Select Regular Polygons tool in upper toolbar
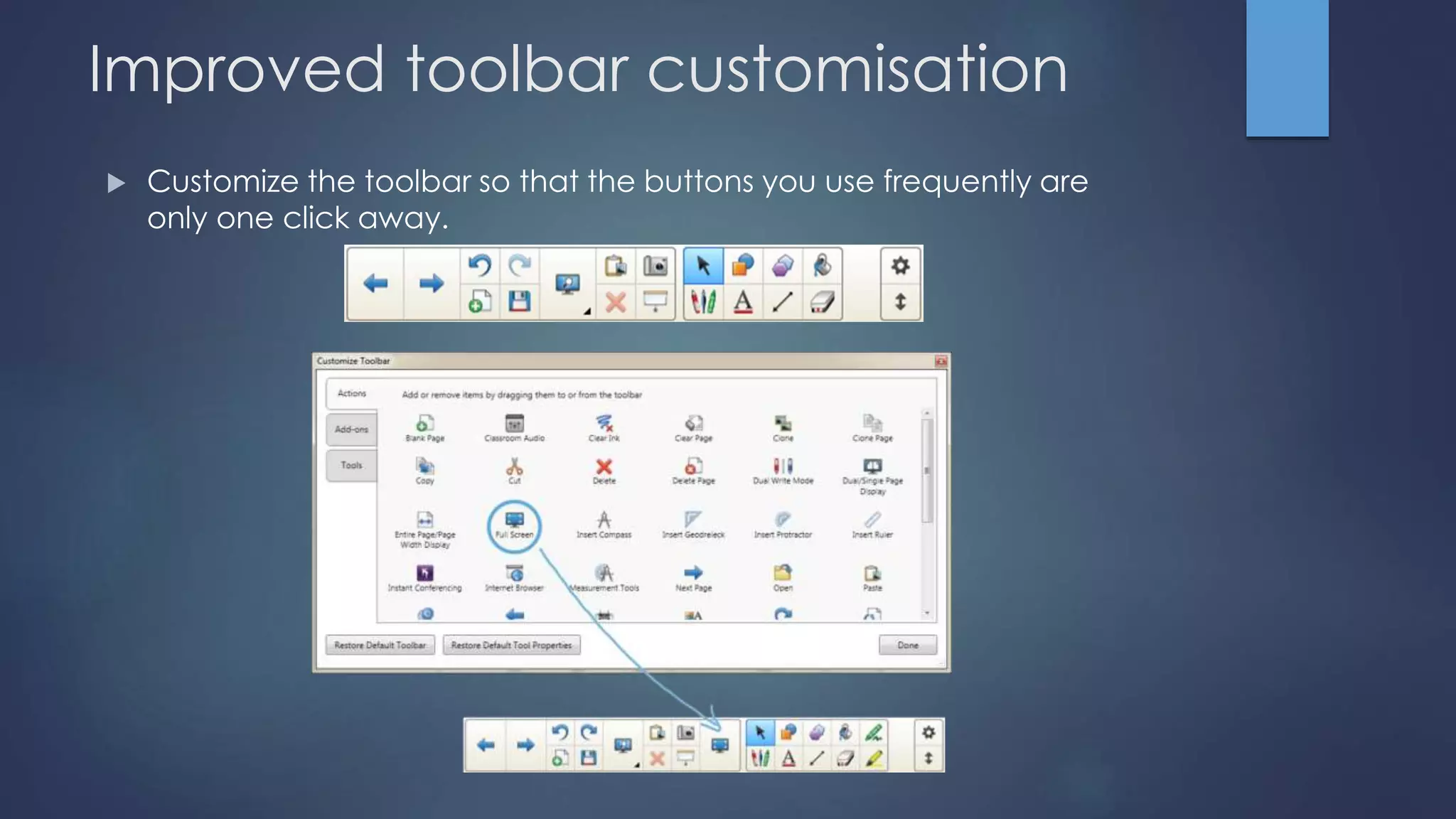1456x819 pixels. [783, 265]
